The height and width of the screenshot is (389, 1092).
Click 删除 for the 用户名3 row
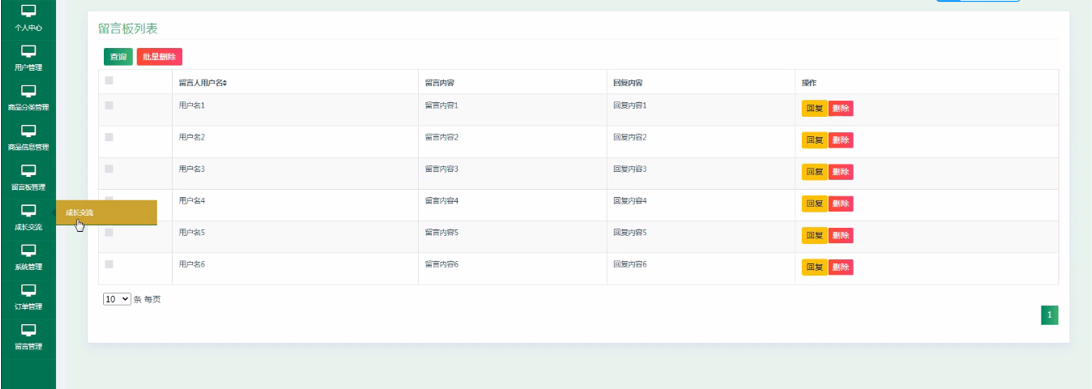[x=841, y=172]
